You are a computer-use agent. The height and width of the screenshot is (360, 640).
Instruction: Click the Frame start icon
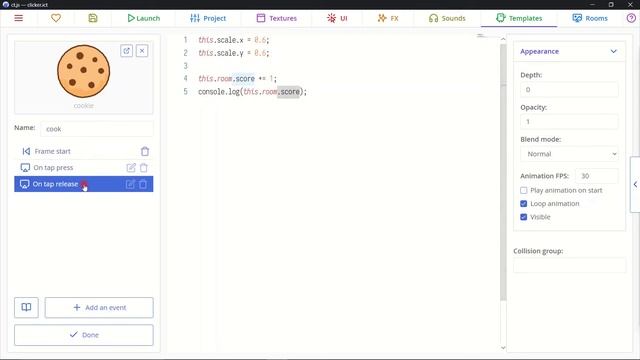26,151
